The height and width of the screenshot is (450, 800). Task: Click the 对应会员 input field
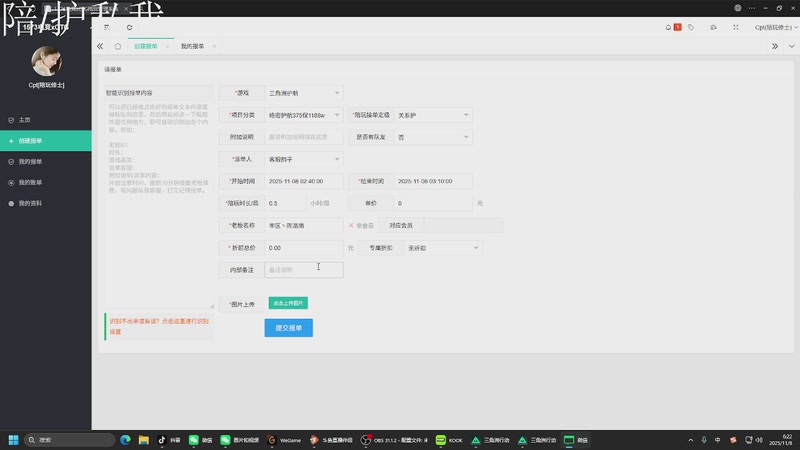[463, 226]
